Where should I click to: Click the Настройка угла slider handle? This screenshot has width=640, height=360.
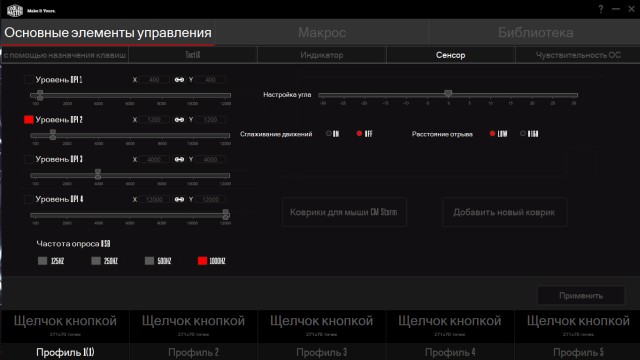tap(448, 93)
